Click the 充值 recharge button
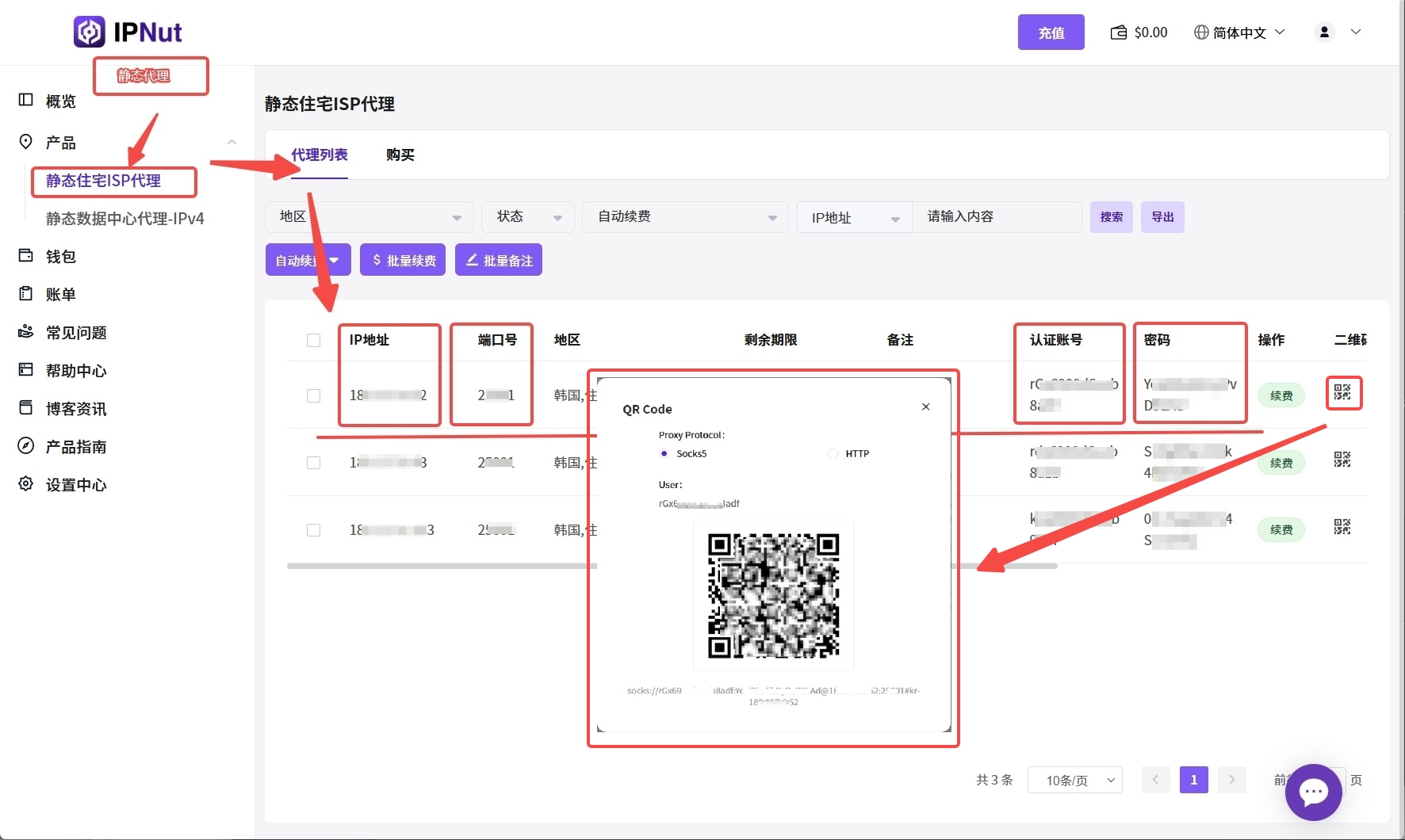 pos(1051,32)
